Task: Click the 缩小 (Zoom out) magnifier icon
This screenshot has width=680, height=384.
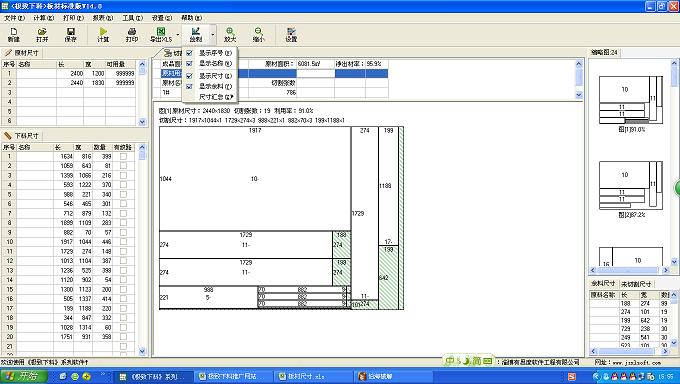Action: coord(258,35)
